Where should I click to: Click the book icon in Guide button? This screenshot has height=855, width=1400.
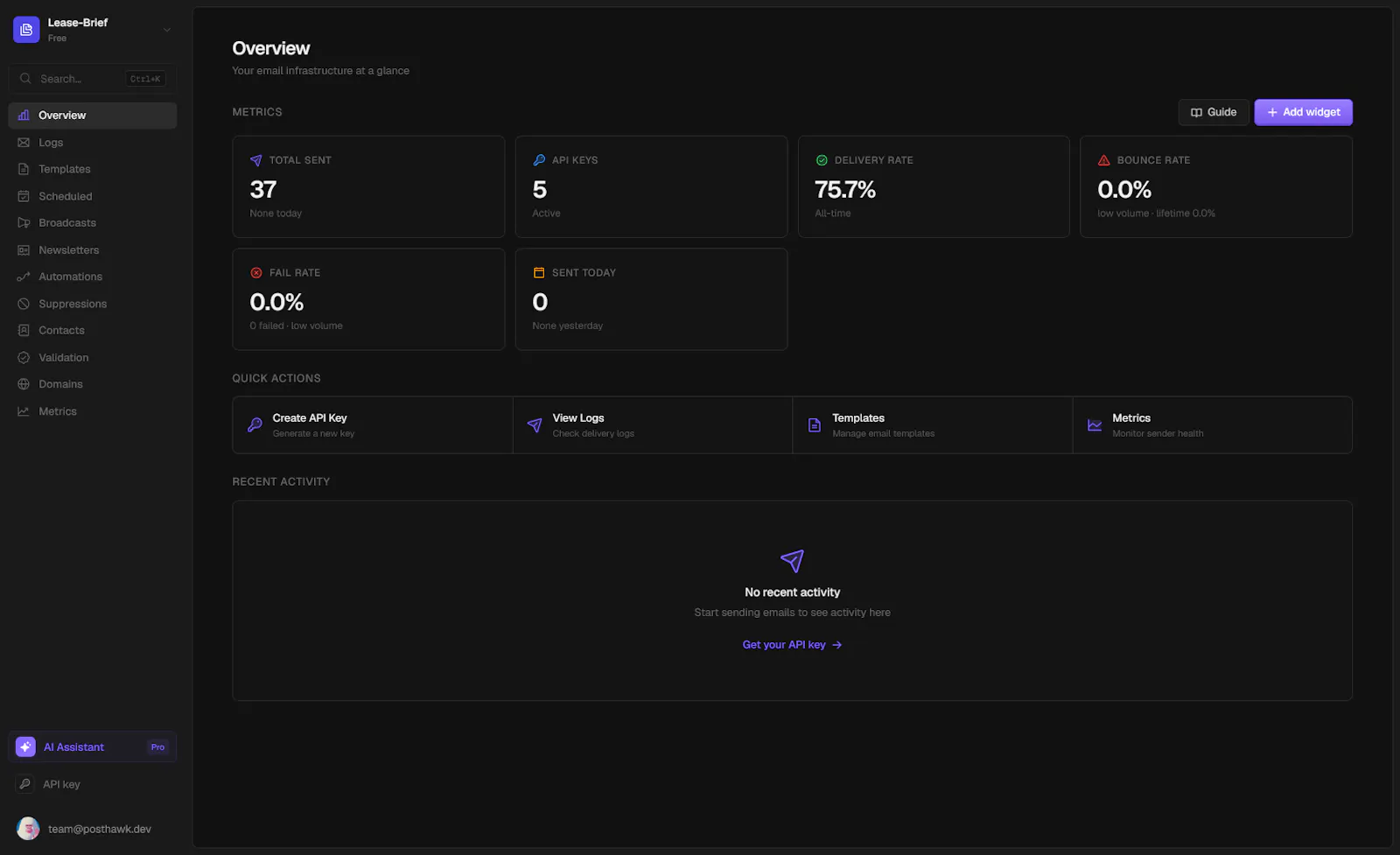pos(1196,112)
